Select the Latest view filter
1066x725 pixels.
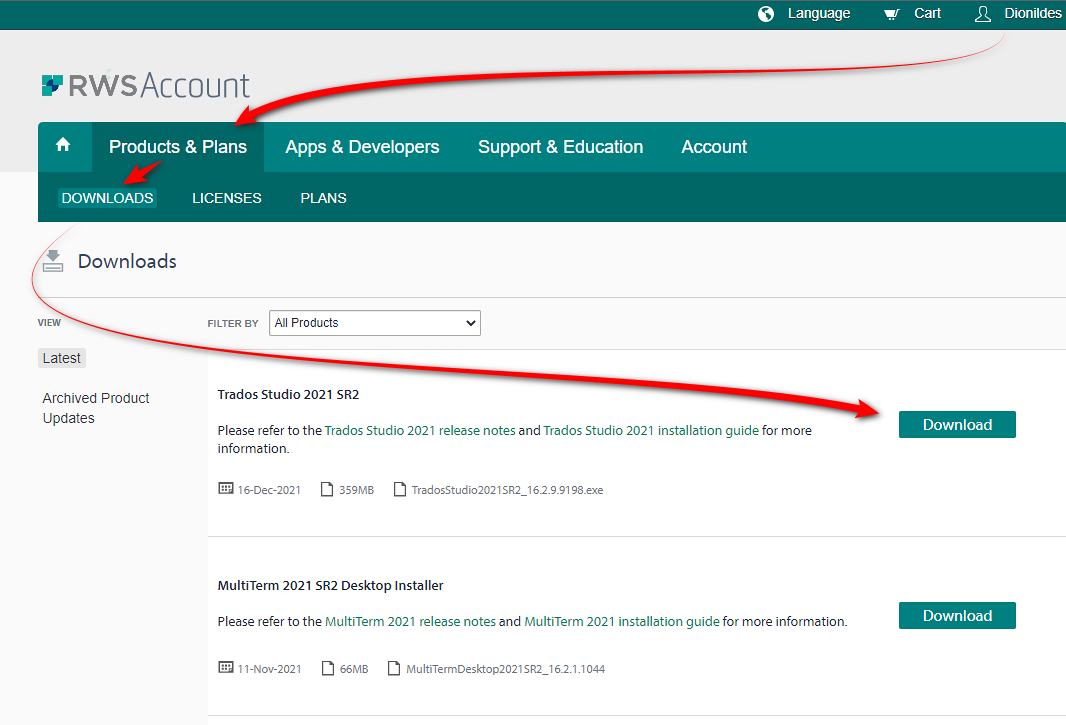[61, 358]
